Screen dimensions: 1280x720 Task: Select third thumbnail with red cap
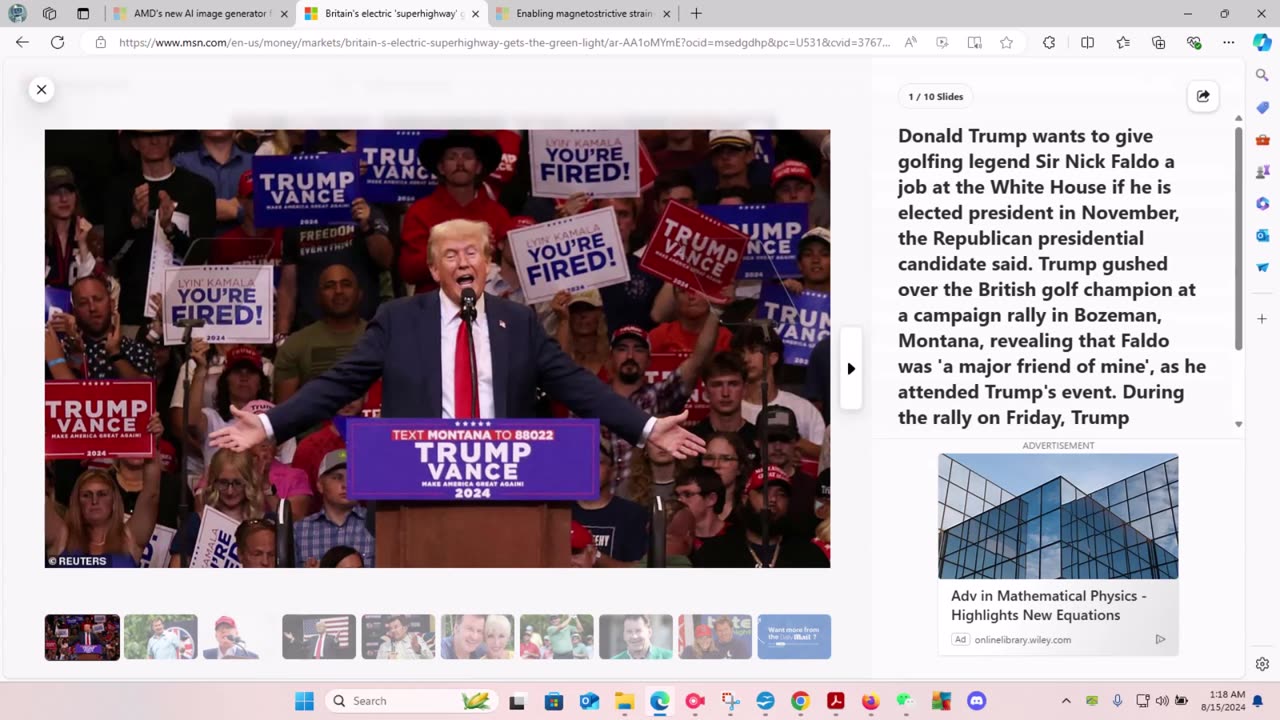[240, 637]
